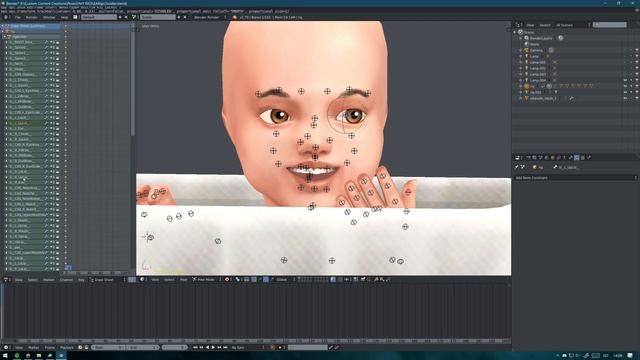Delete the current screen layout
This screenshot has height=360, width=640.
pyautogui.click(x=126, y=17)
